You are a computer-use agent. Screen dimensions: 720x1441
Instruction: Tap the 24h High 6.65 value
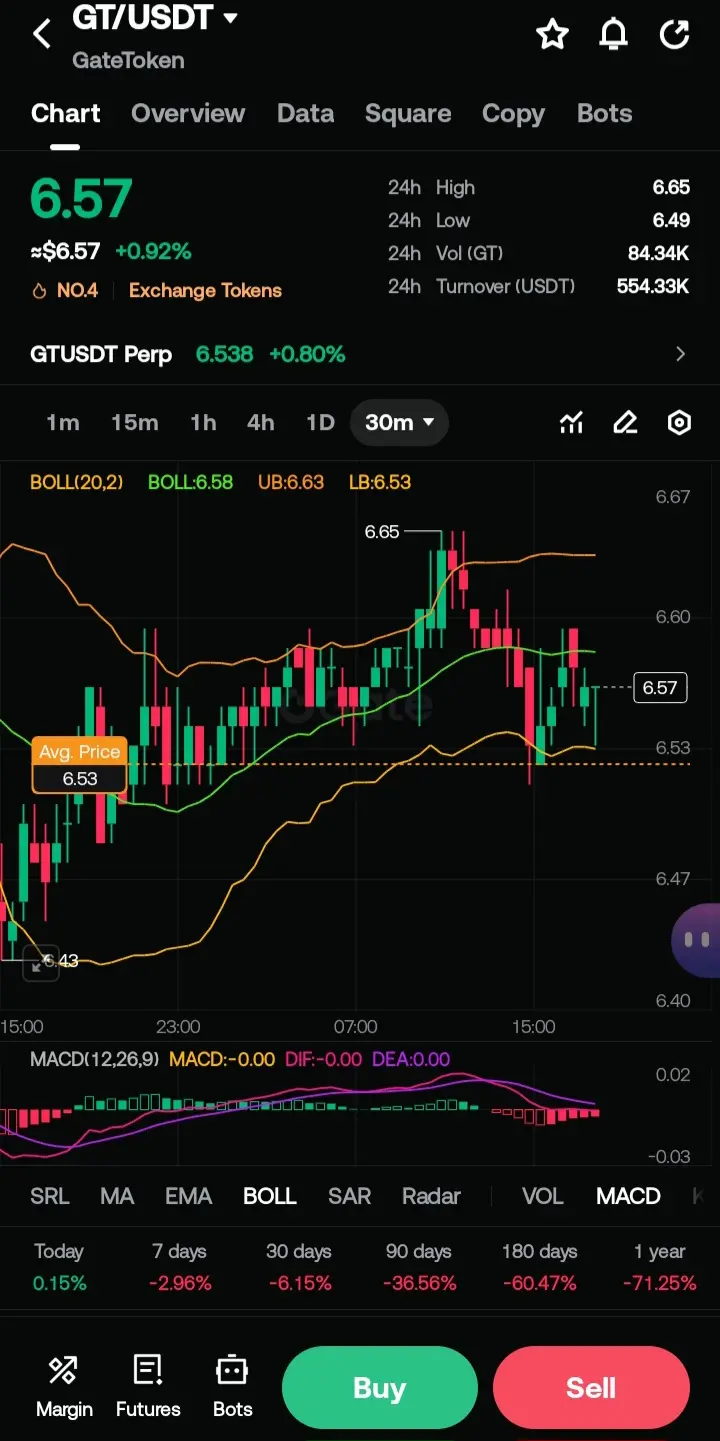point(671,187)
